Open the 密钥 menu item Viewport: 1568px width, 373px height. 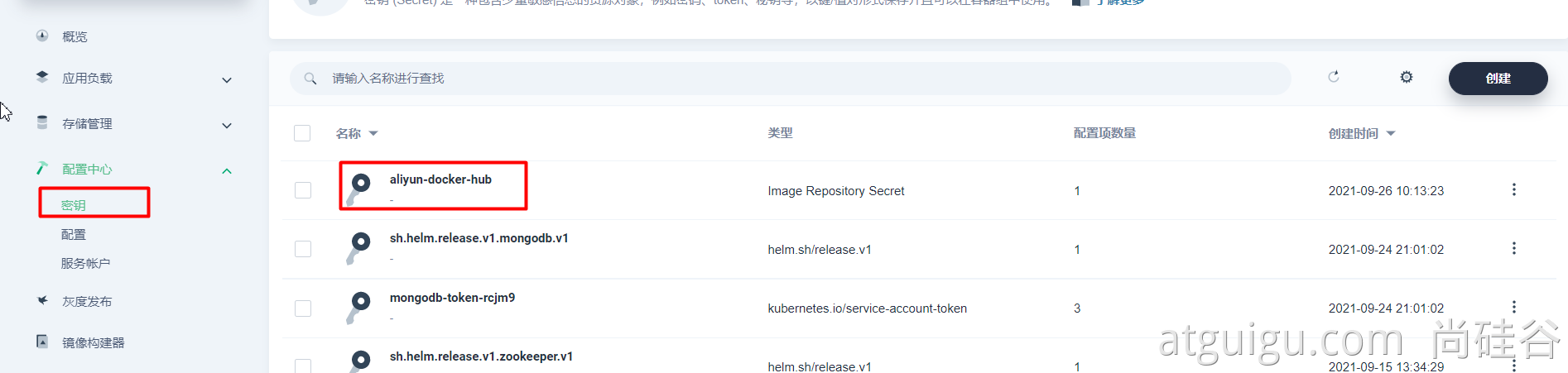74,205
